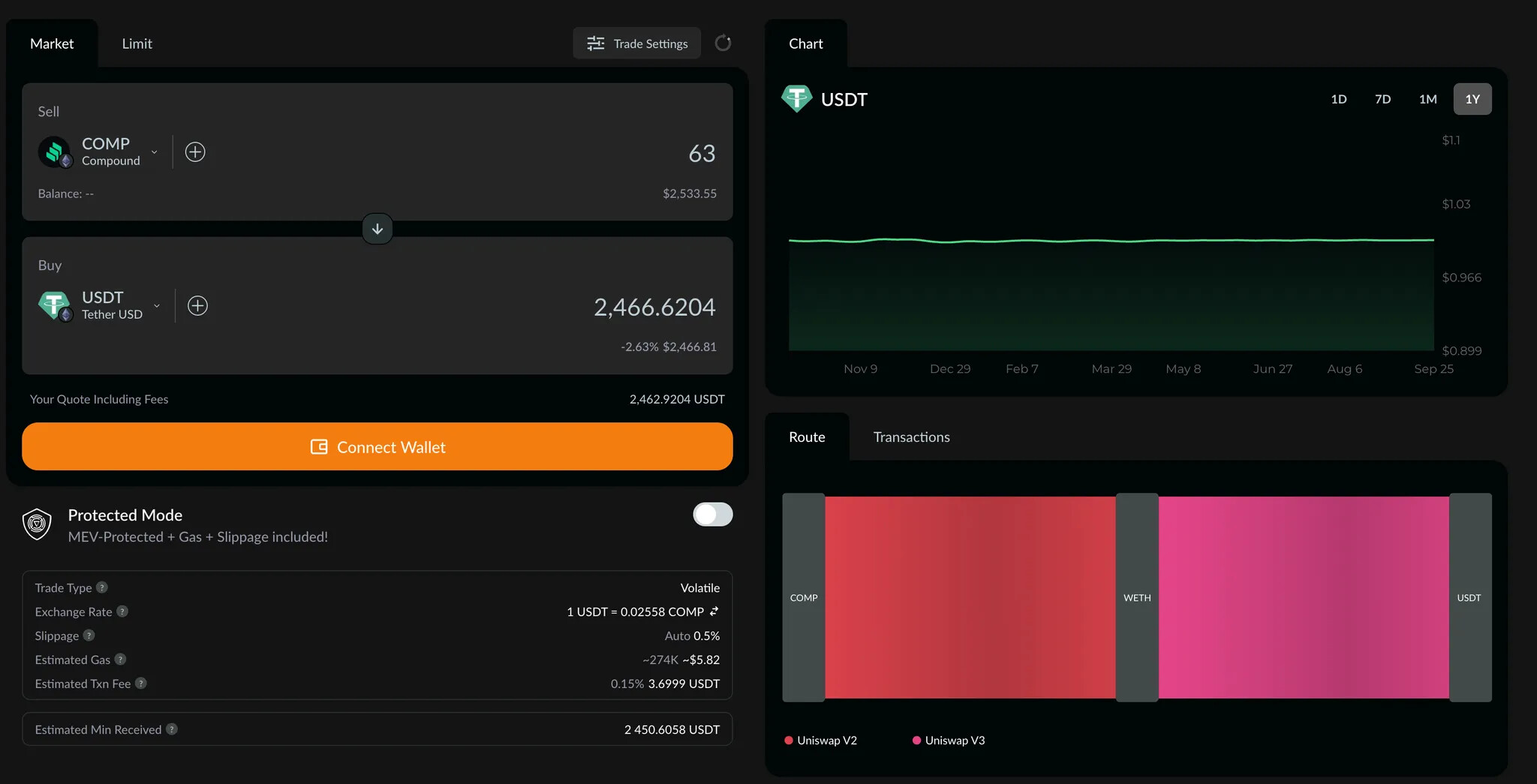Click the Volatile trade type value
Image resolution: width=1537 pixels, height=784 pixels.
click(x=700, y=587)
